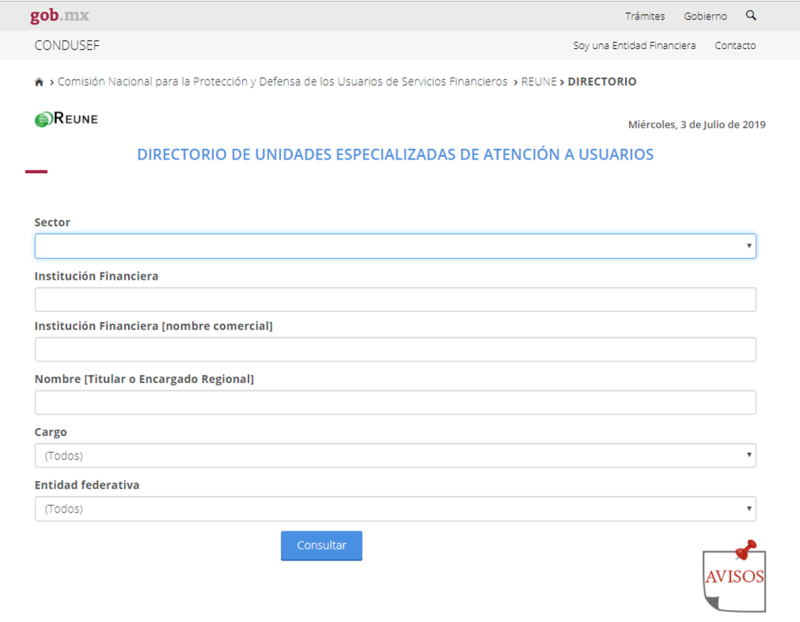Go to the home icon in breadcrumb
The height and width of the screenshot is (622, 800).
(39, 82)
